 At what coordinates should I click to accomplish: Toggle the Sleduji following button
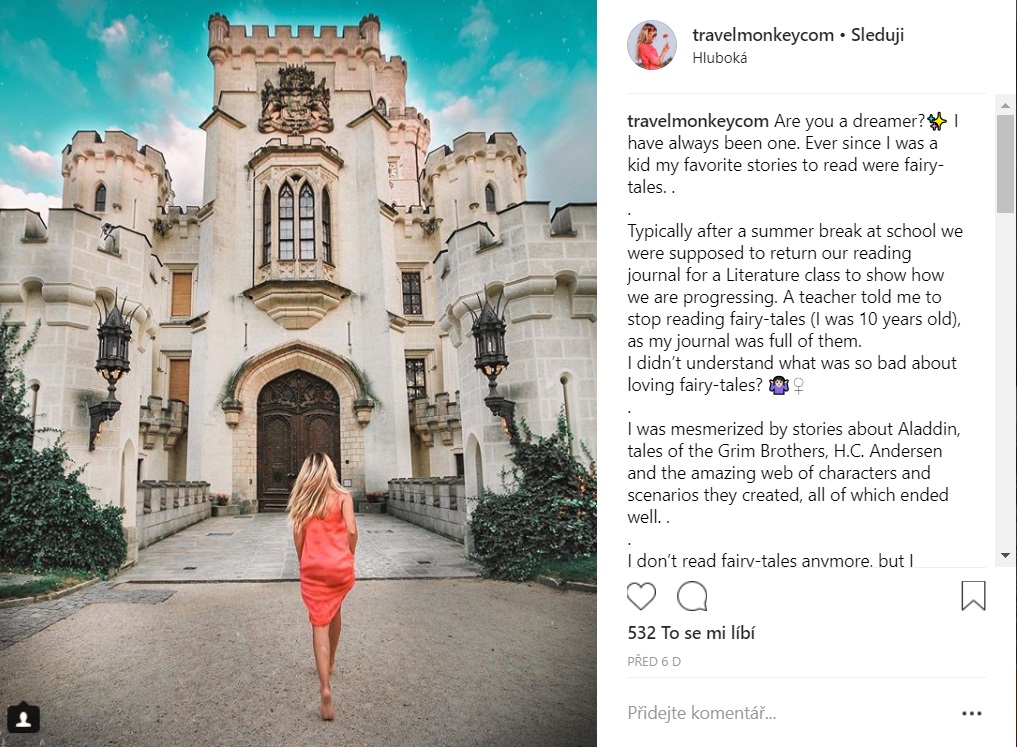click(x=877, y=35)
